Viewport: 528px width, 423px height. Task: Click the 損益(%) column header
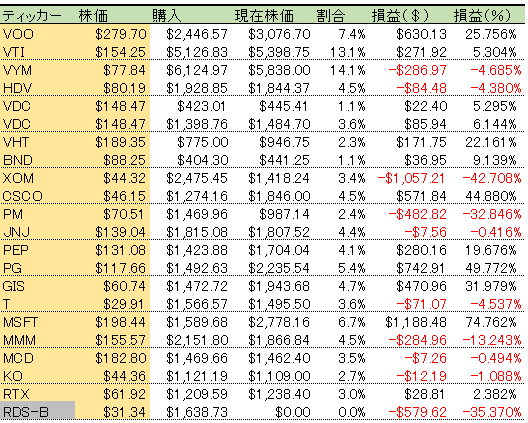pos(482,16)
